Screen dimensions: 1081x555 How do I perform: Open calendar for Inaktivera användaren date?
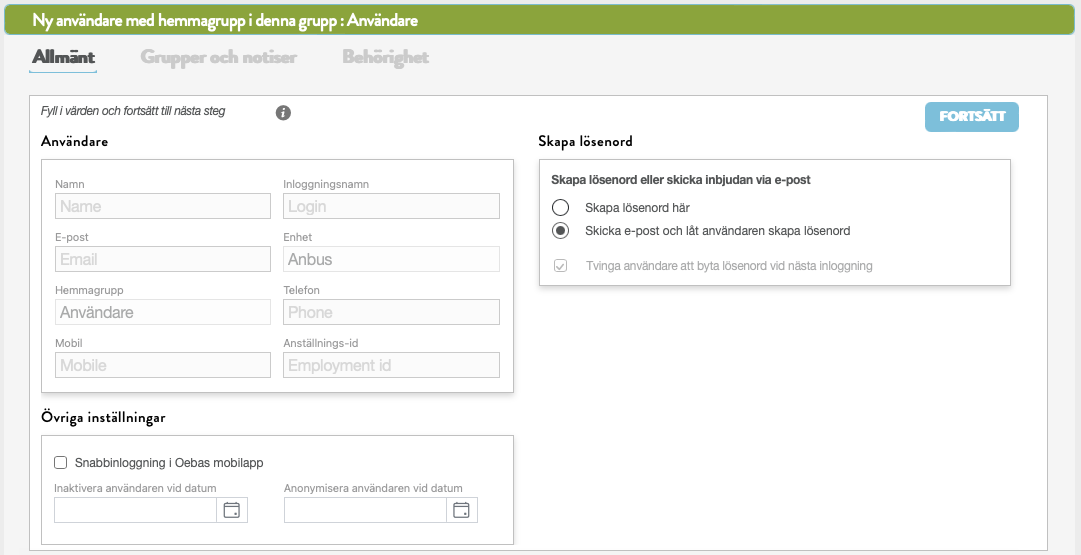coord(232,510)
